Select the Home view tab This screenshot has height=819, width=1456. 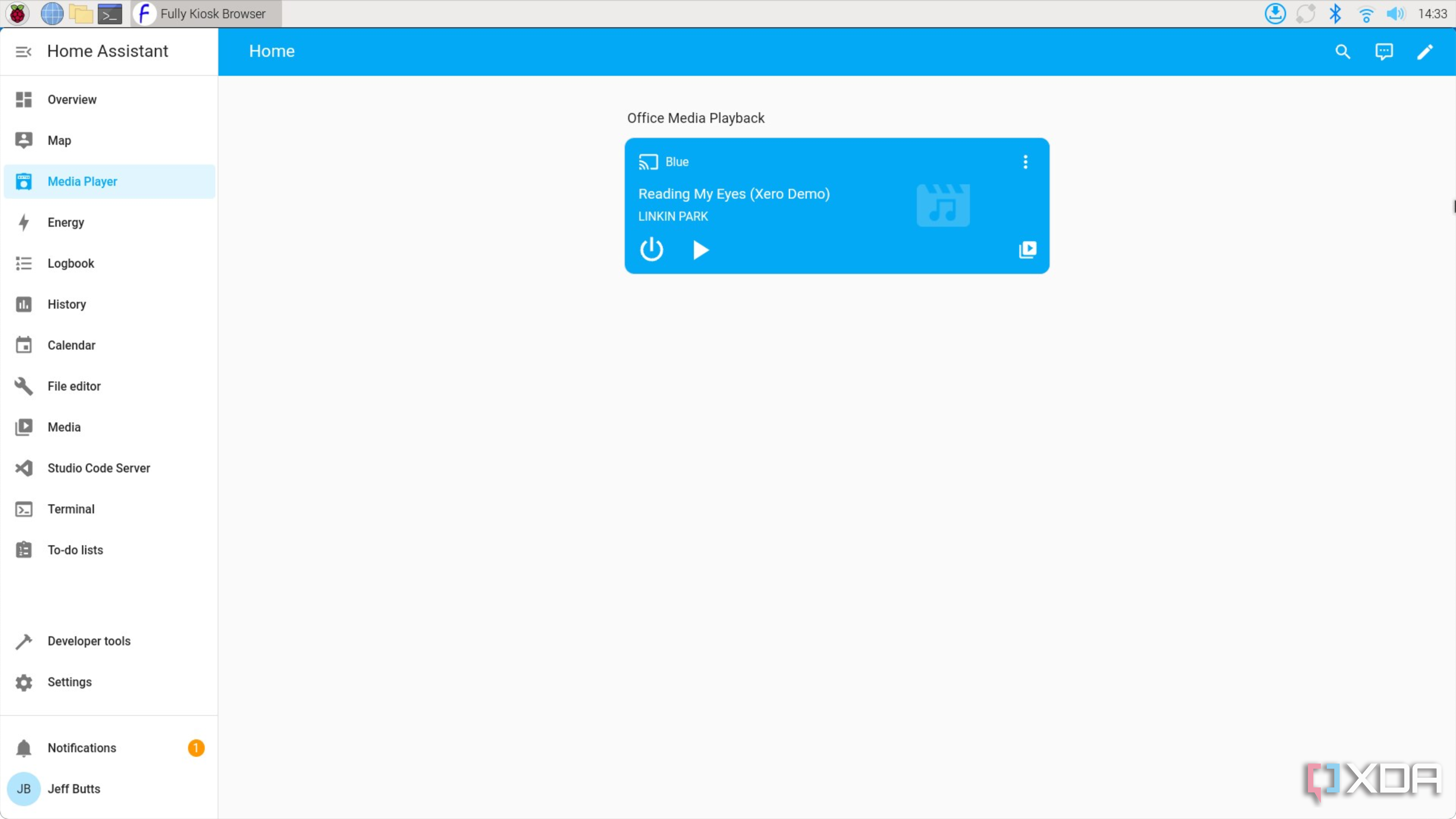coord(272,52)
